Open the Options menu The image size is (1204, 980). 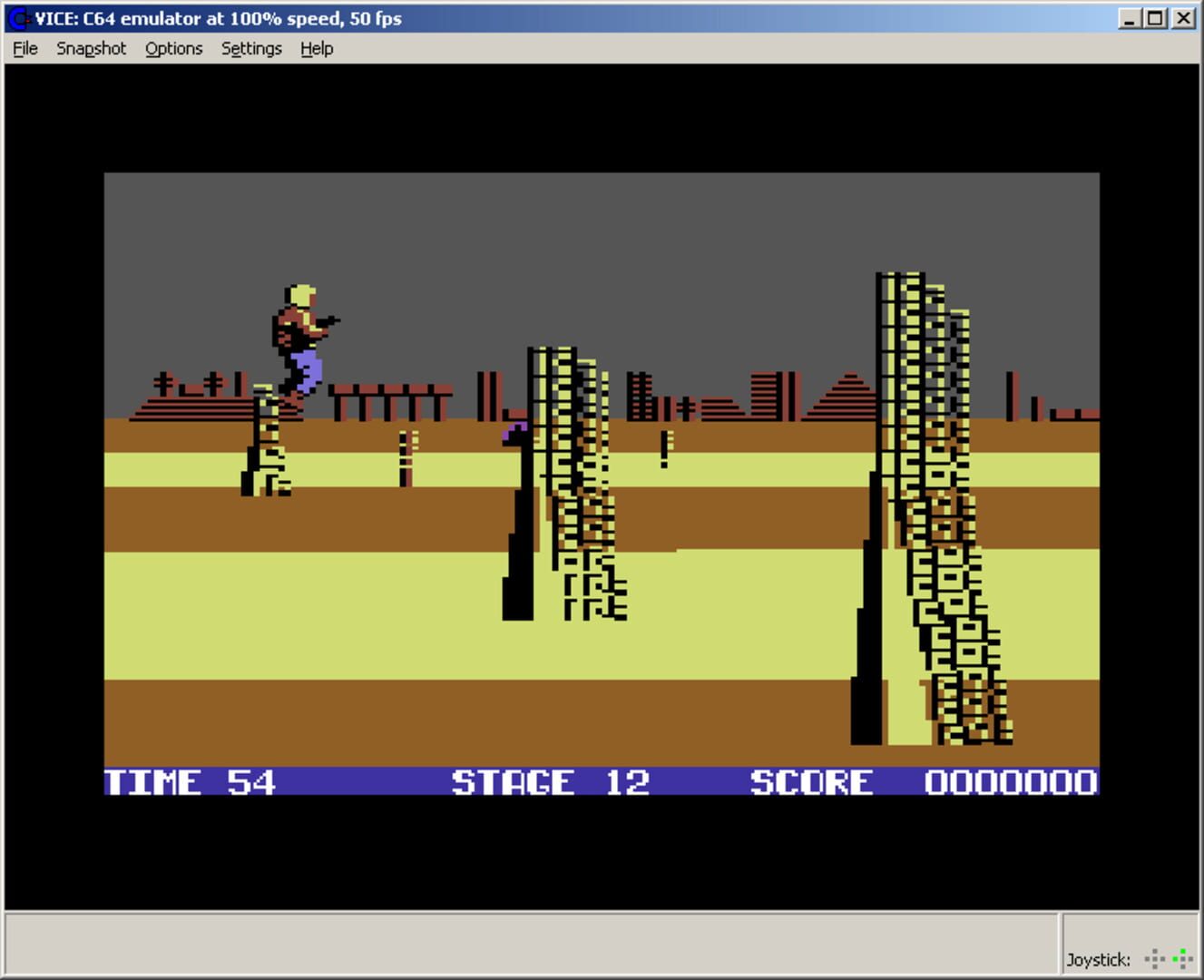click(x=173, y=48)
